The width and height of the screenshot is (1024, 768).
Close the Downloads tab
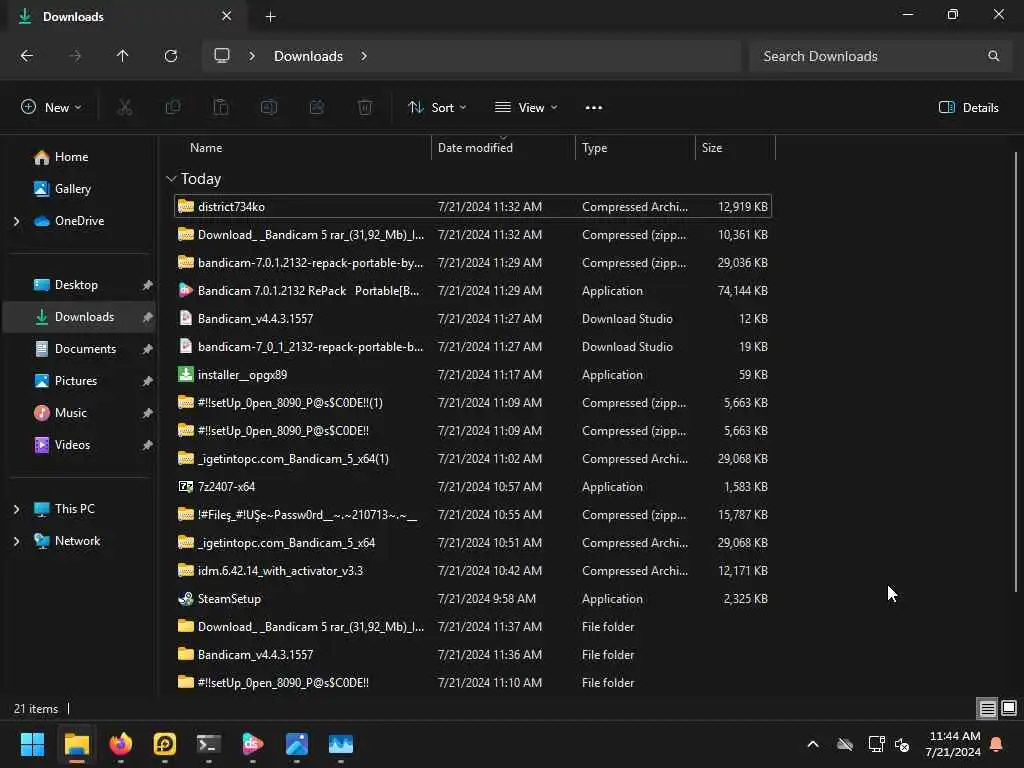click(x=227, y=16)
